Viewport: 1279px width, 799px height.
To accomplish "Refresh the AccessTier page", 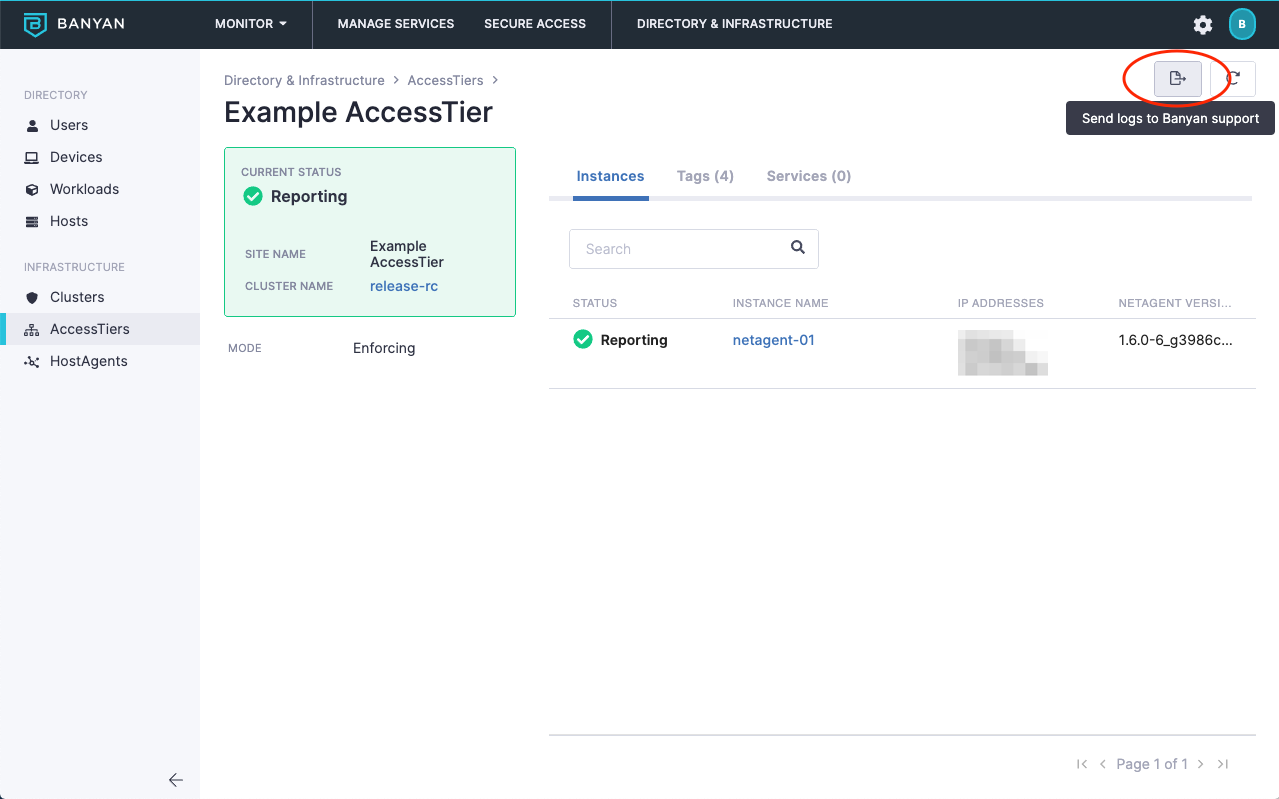I will (x=1234, y=78).
